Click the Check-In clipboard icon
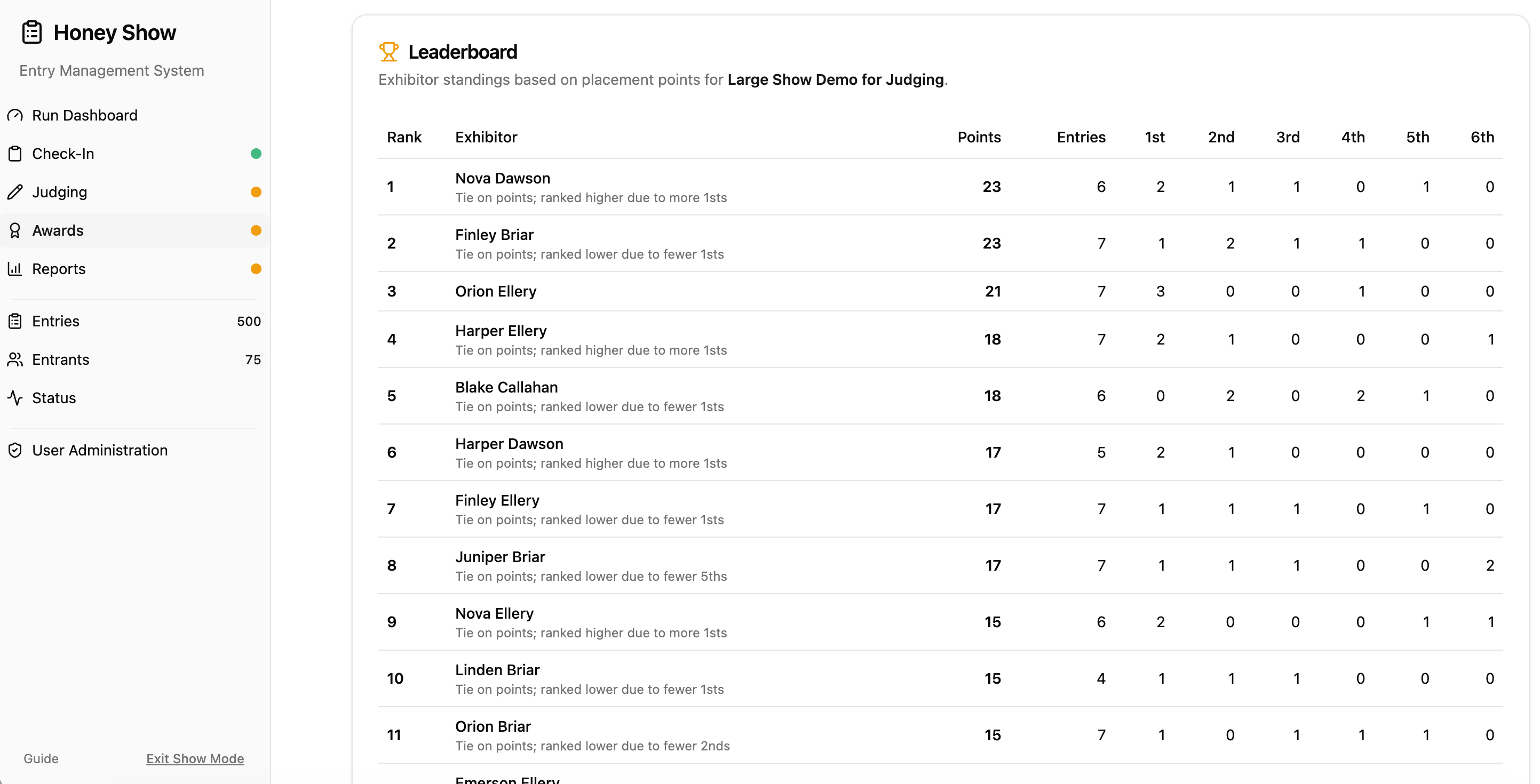The width and height of the screenshot is (1540, 784). [15, 154]
